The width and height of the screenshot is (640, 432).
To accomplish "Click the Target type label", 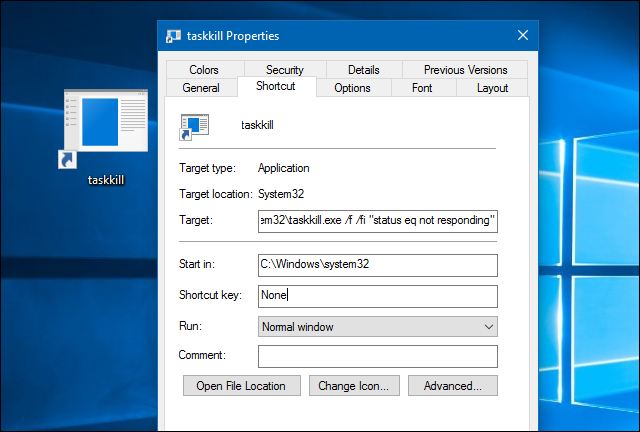I will point(207,168).
